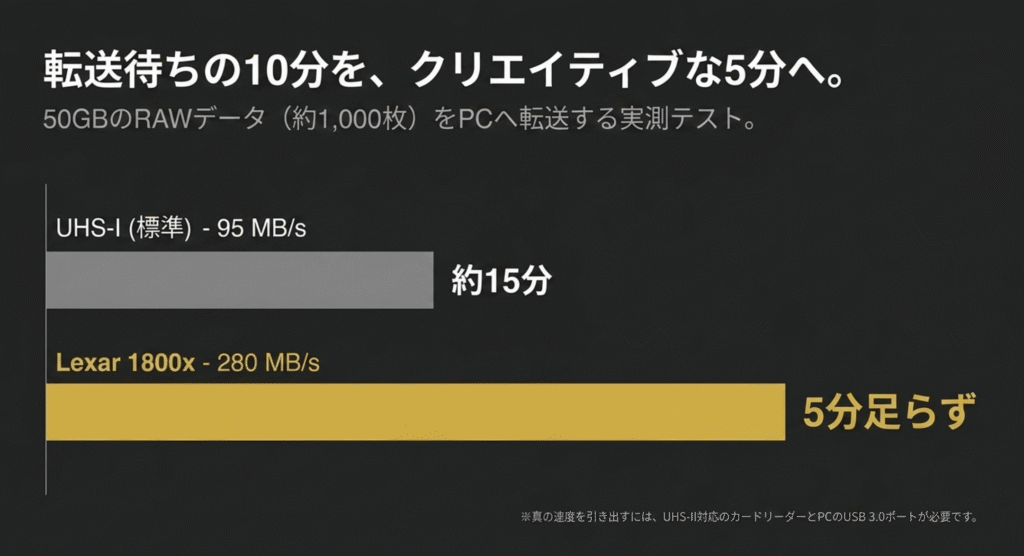Click the 5分足らず result label
The width and height of the screenshot is (1024, 556).
pos(889,412)
